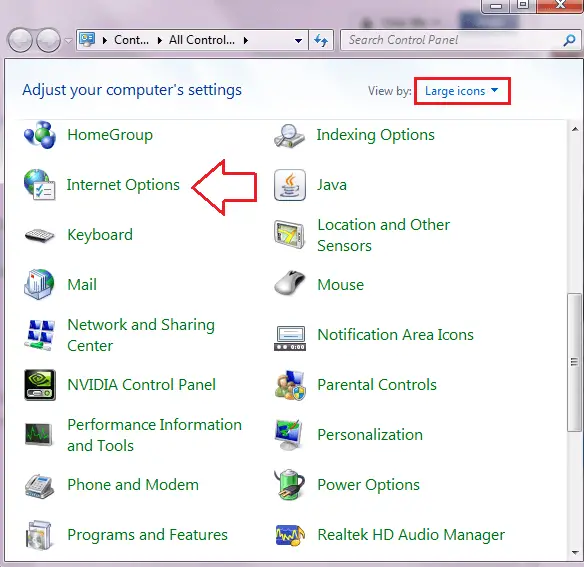The image size is (584, 567).
Task: Click the scrollbar down arrow
Action: 575,552
